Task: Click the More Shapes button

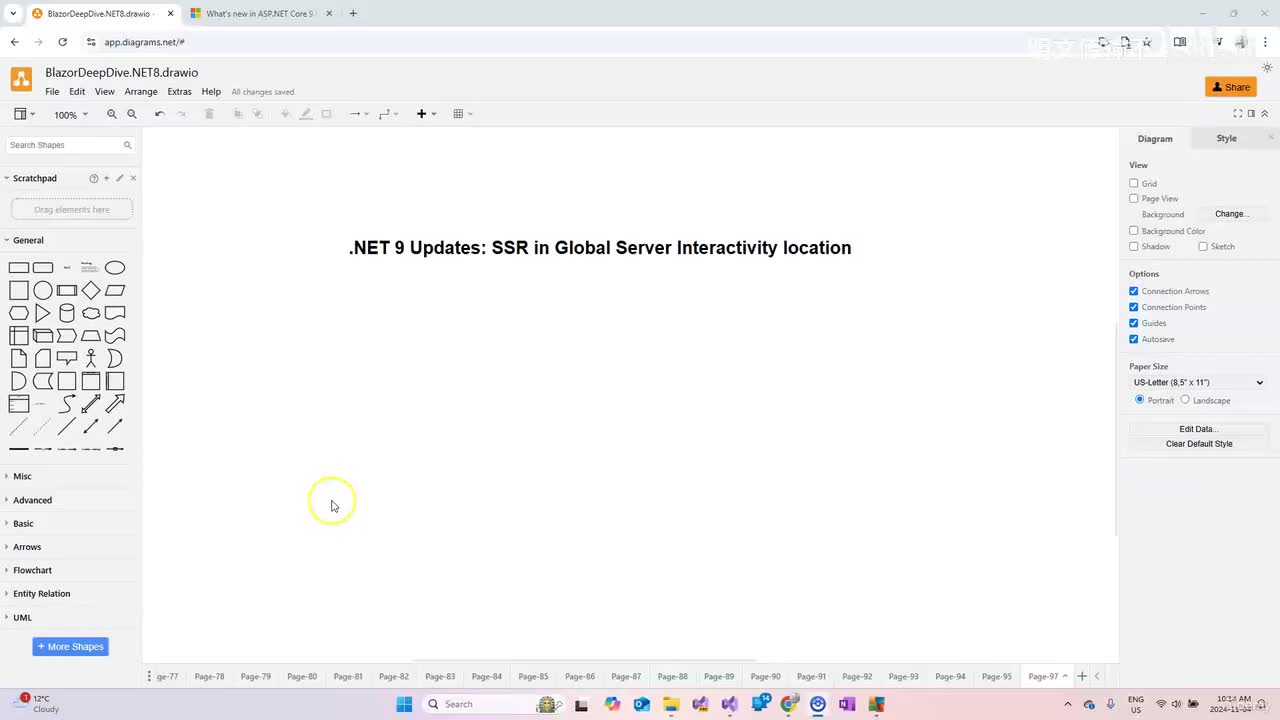Action: [x=70, y=647]
